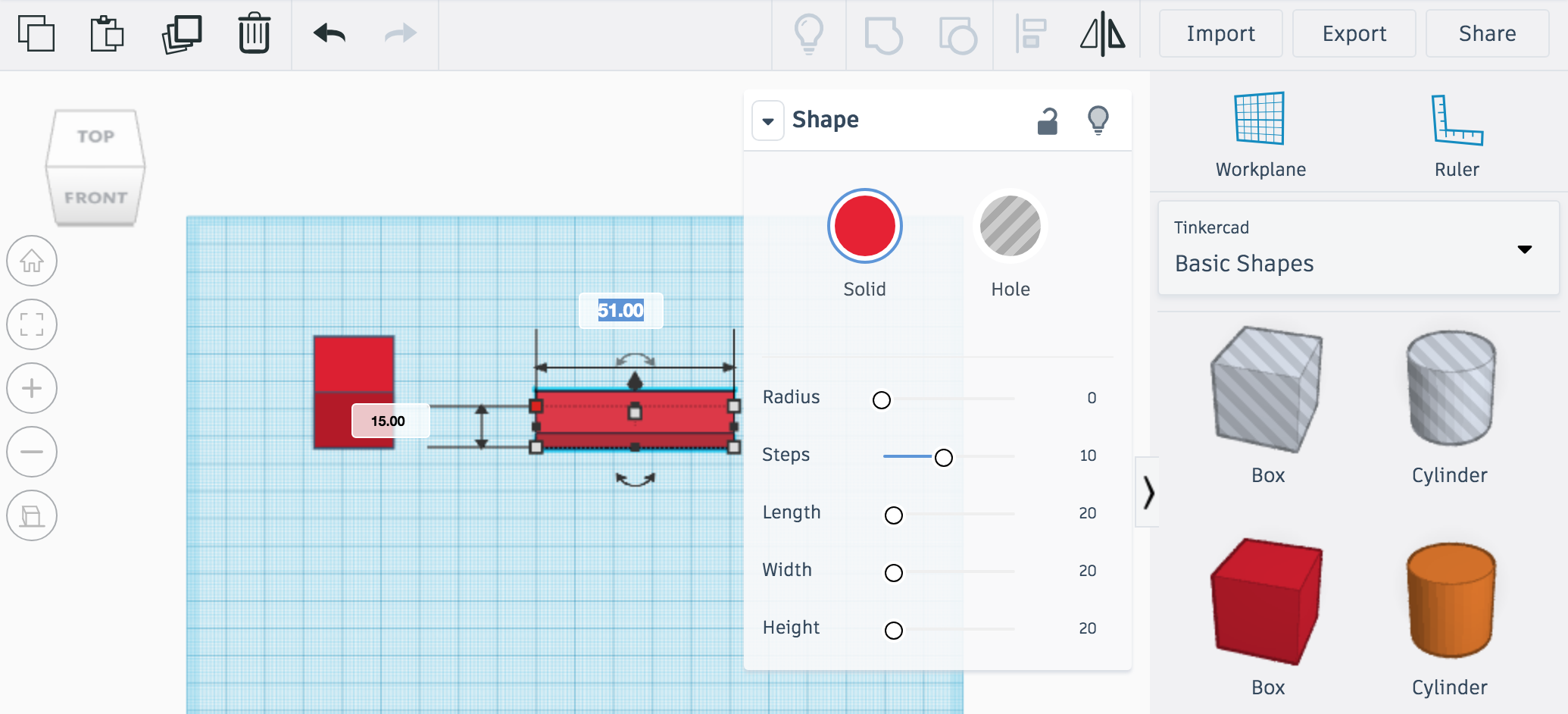Image resolution: width=1568 pixels, height=714 pixels.
Task: Hide shape using panel lightbulb icon
Action: (1098, 120)
